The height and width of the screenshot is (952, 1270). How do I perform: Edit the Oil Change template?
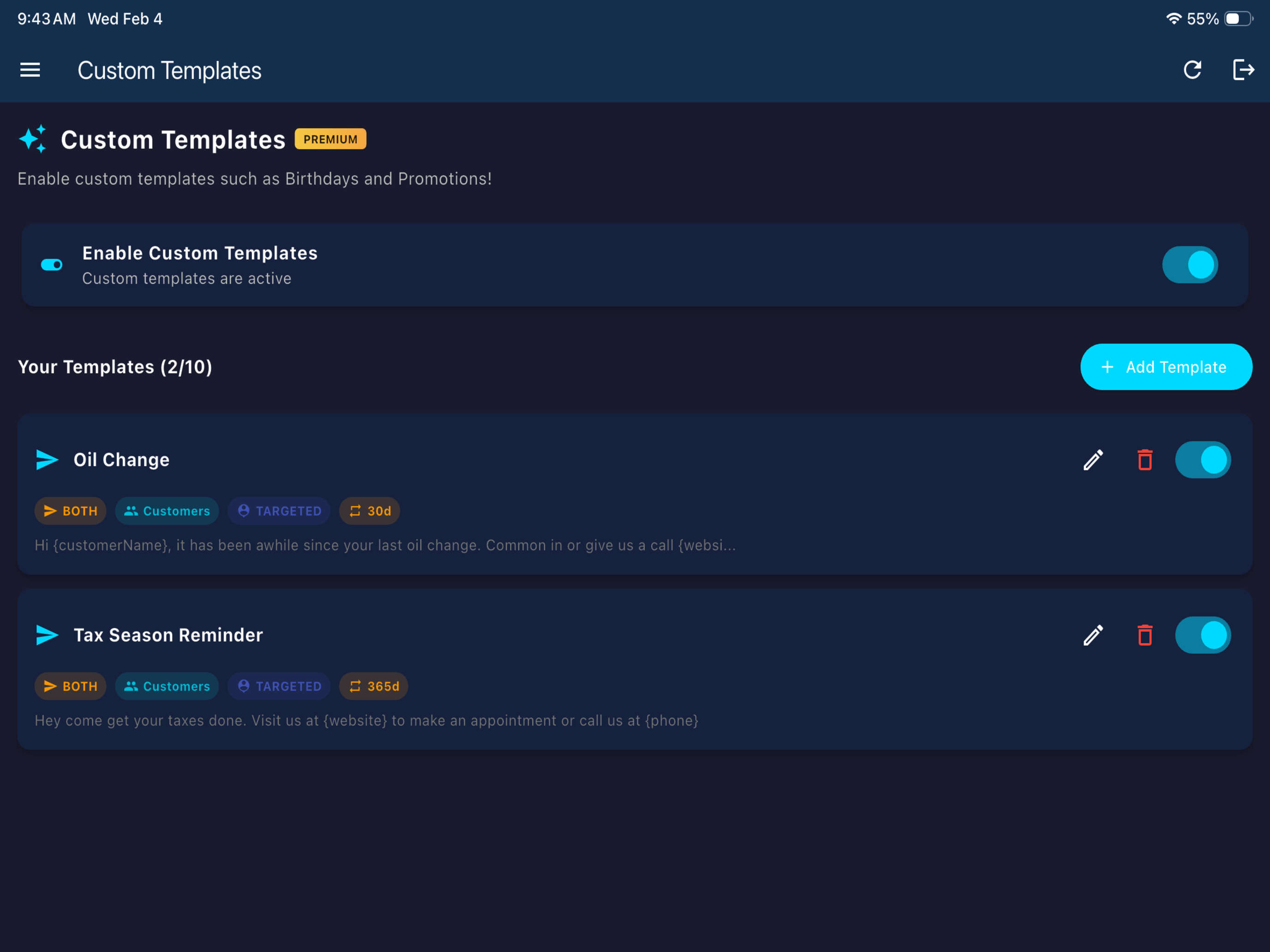pos(1093,460)
